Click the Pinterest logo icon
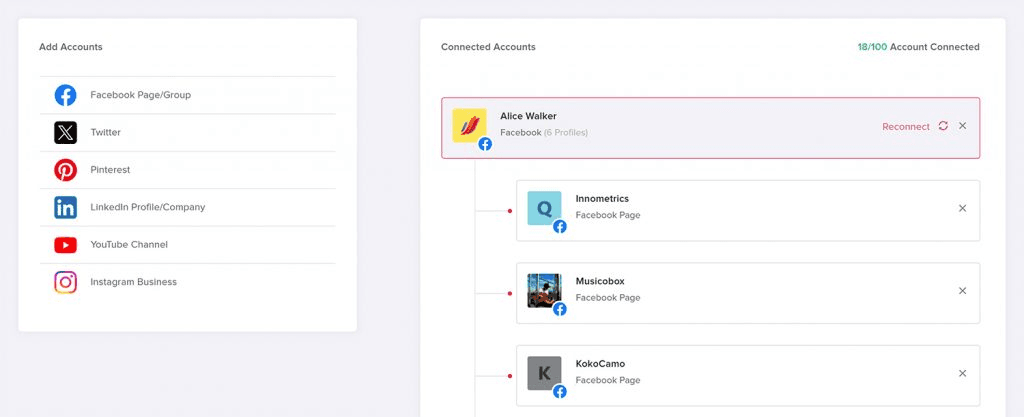The image size is (1024, 417). click(x=65, y=170)
